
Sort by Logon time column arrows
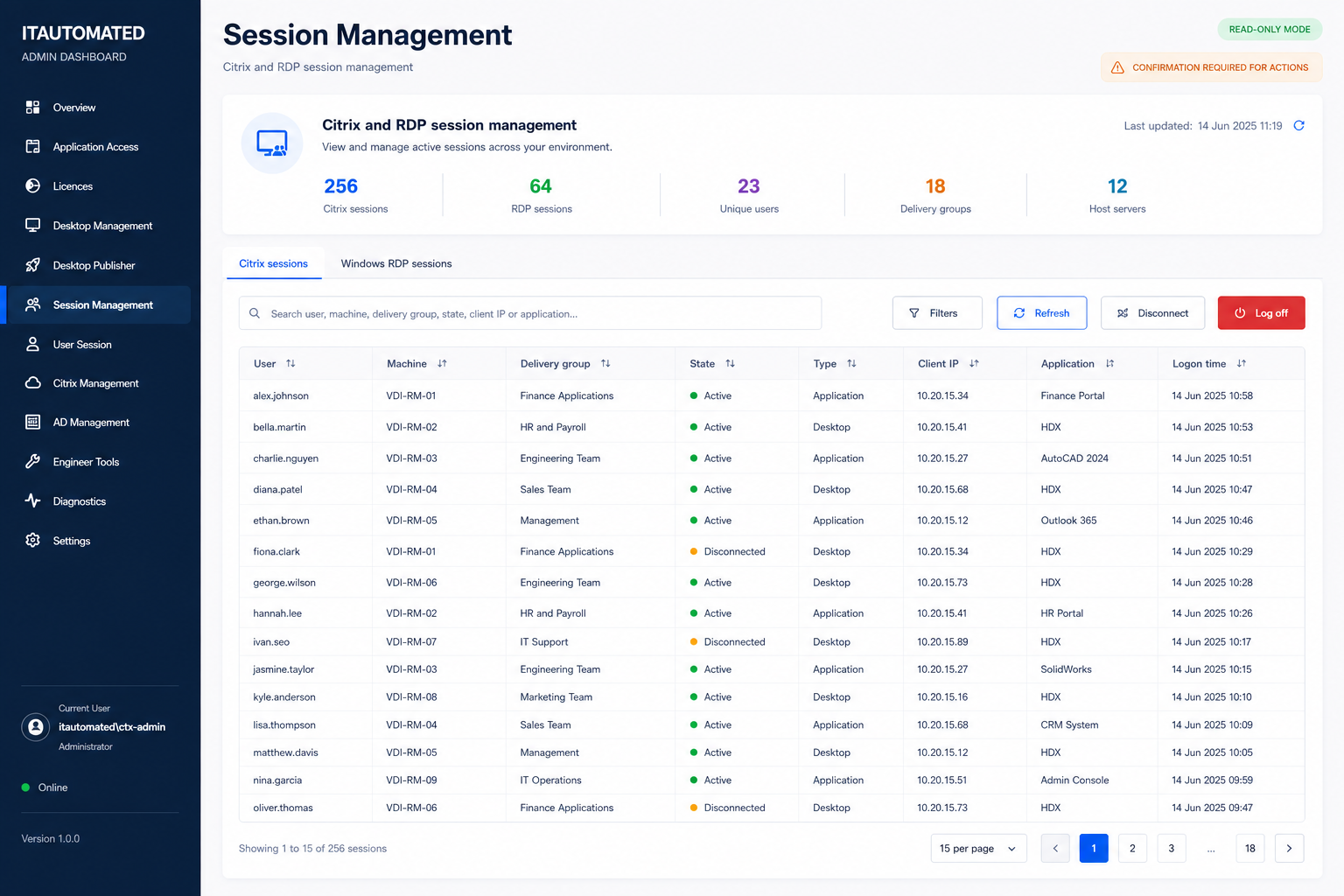click(x=1241, y=364)
